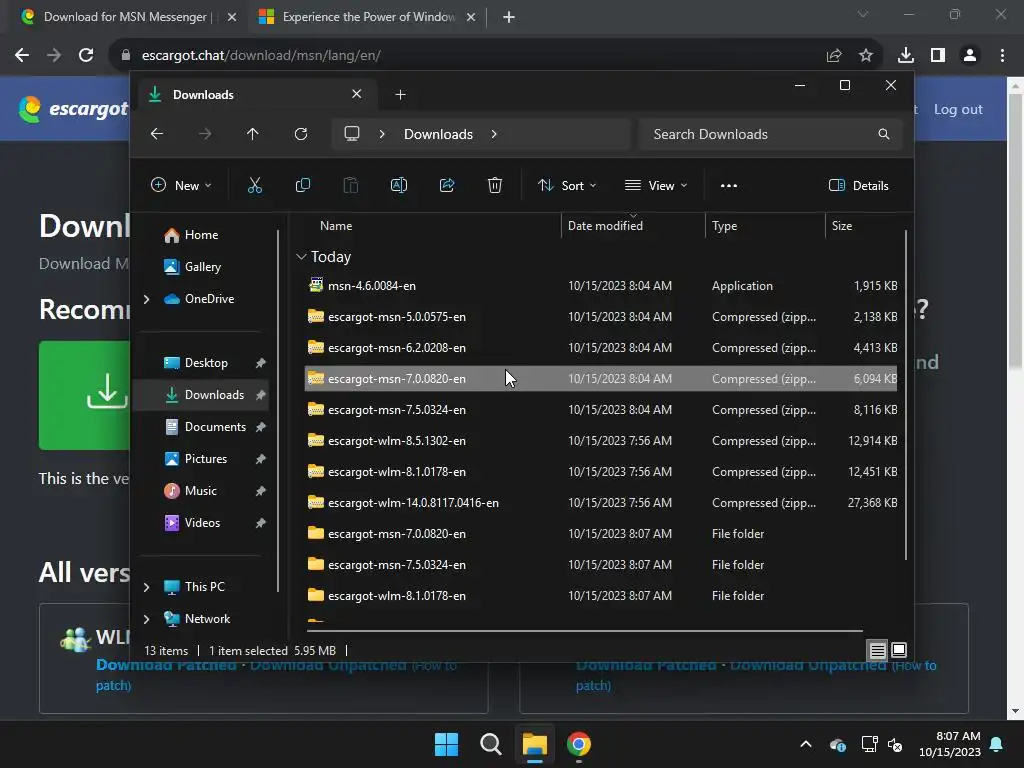This screenshot has height=768, width=1024.
Task: Cut the selected file with scissors icon
Action: point(255,185)
